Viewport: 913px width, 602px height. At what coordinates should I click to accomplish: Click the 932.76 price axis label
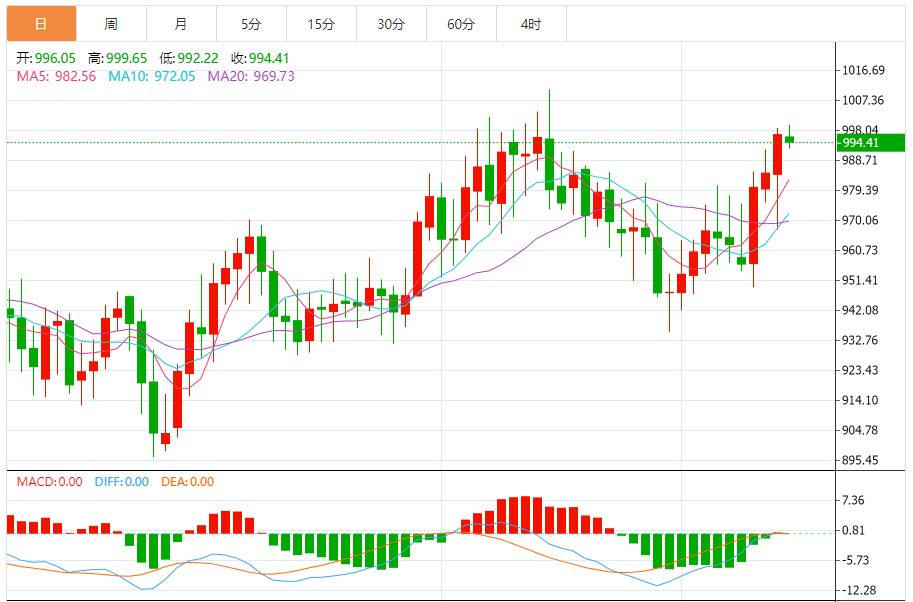tap(860, 340)
